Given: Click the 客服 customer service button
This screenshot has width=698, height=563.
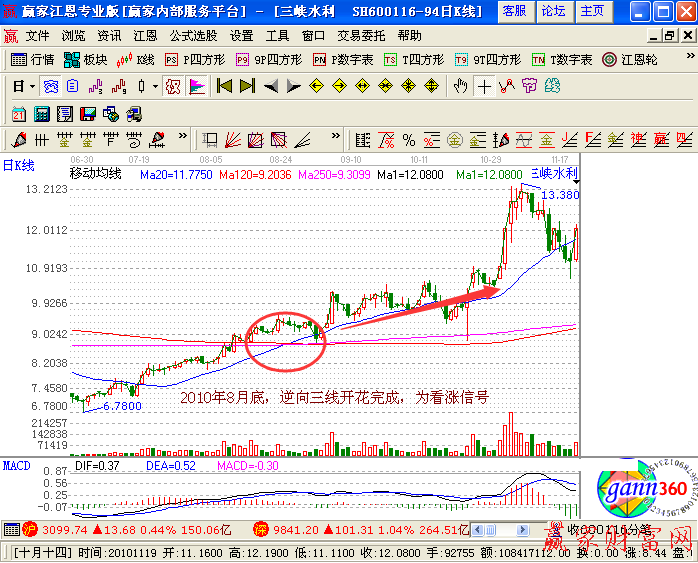Looking at the screenshot, I should coord(514,11).
